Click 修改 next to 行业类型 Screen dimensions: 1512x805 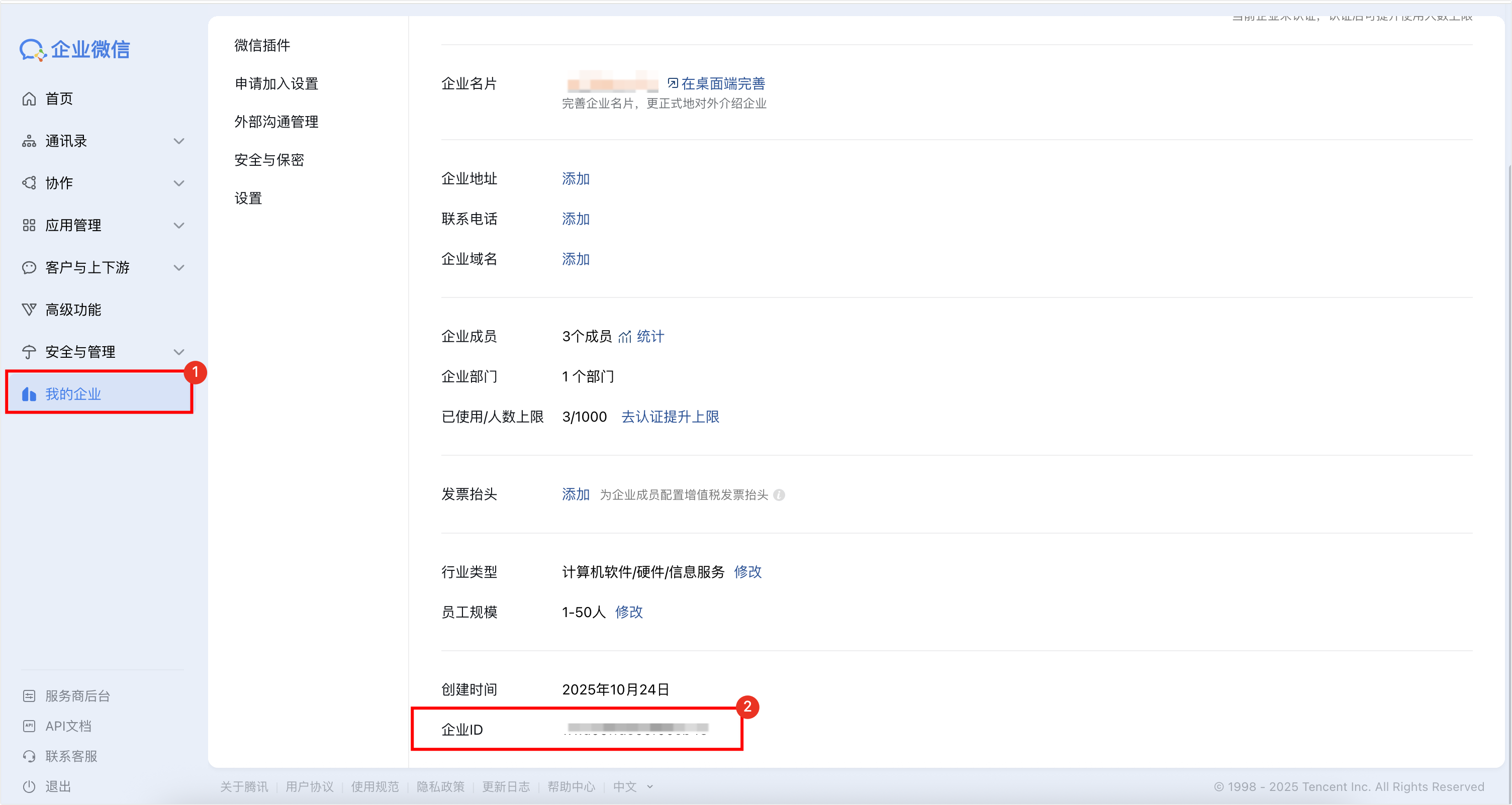point(747,572)
